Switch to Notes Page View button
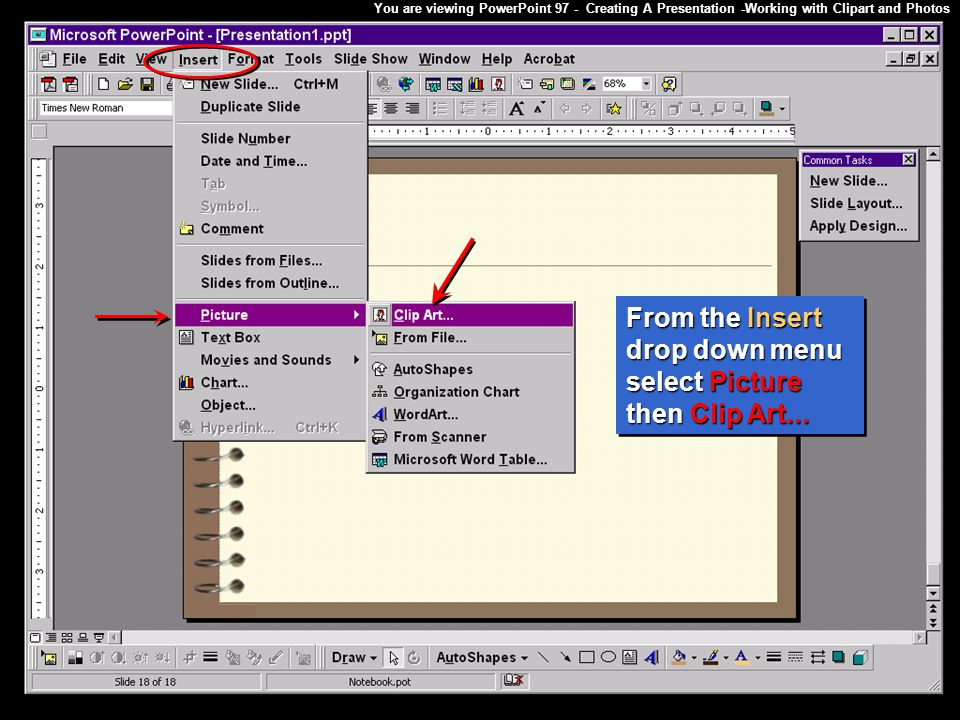The height and width of the screenshot is (720, 960). (x=83, y=637)
